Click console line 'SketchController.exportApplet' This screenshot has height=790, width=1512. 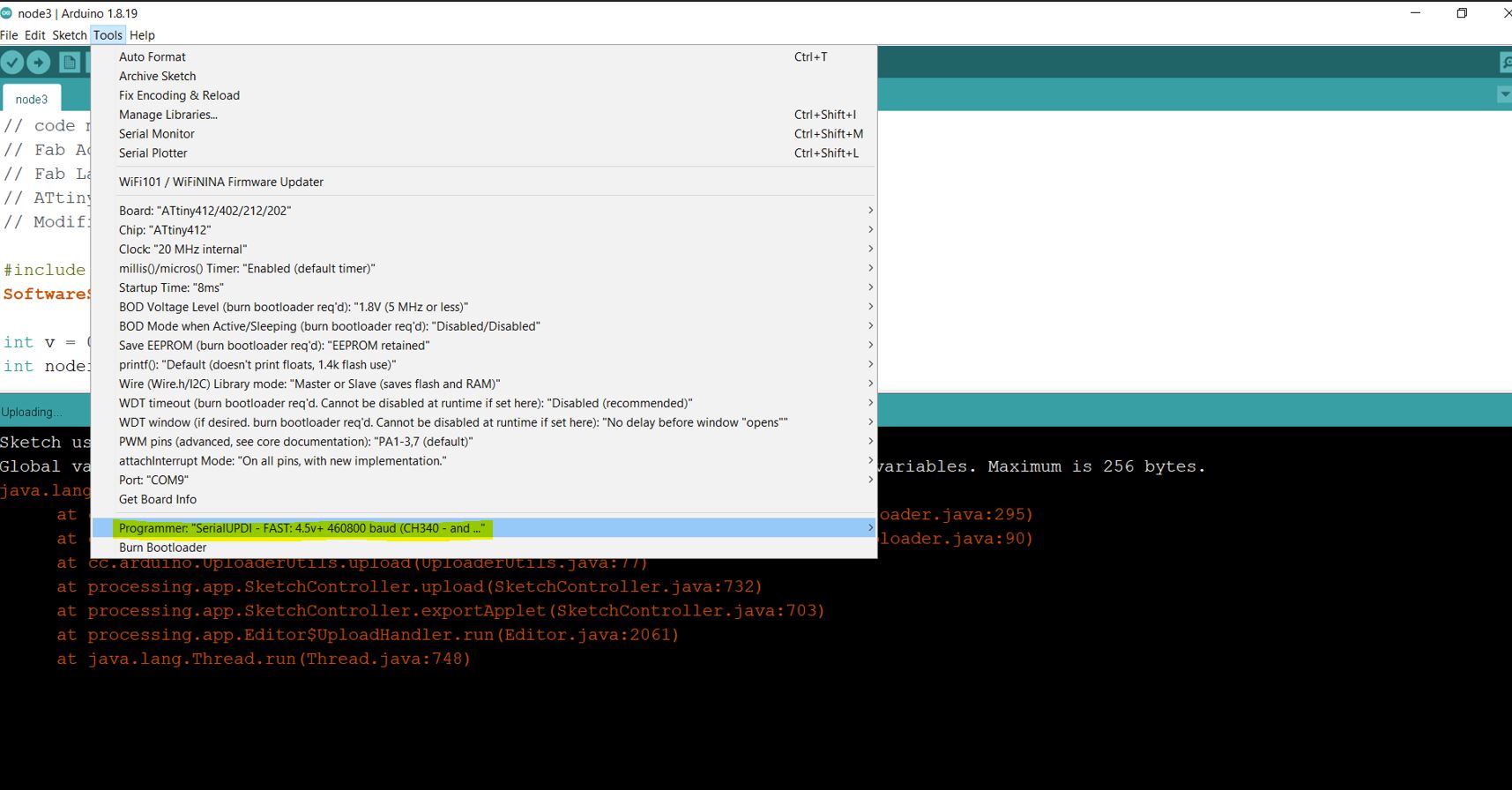[x=441, y=610]
